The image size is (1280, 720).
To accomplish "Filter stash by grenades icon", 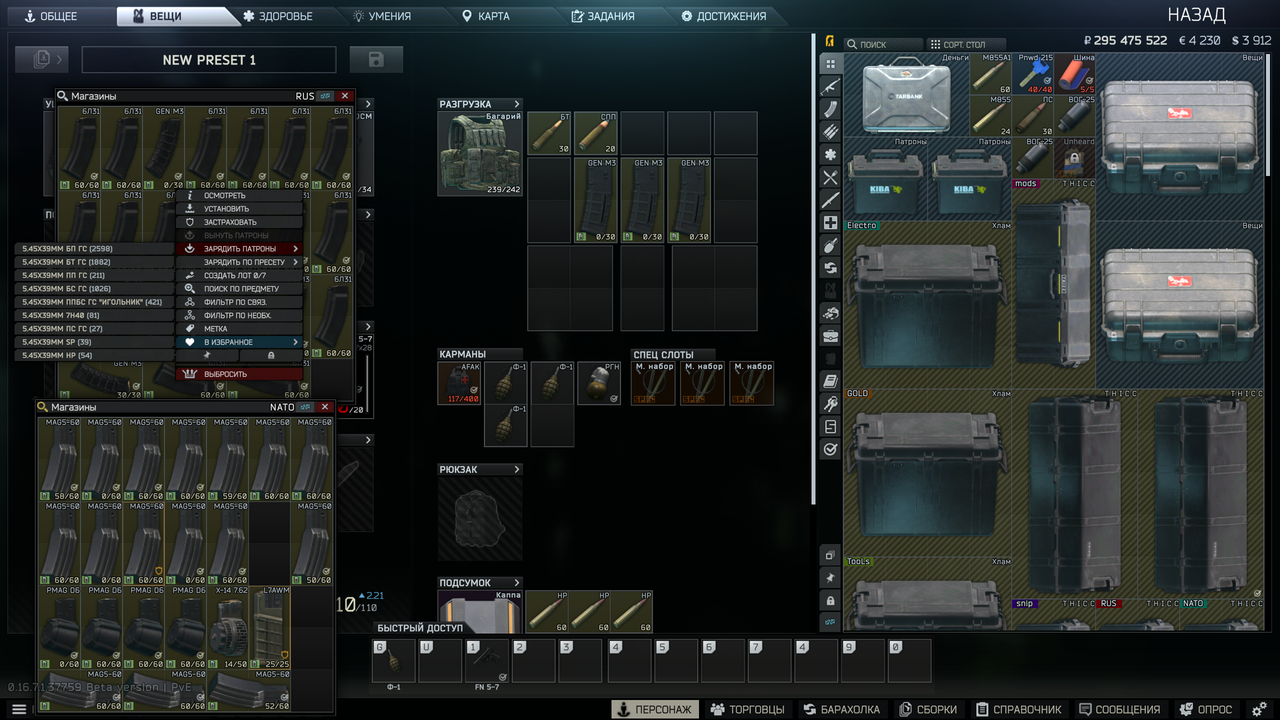I will pyautogui.click(x=830, y=245).
